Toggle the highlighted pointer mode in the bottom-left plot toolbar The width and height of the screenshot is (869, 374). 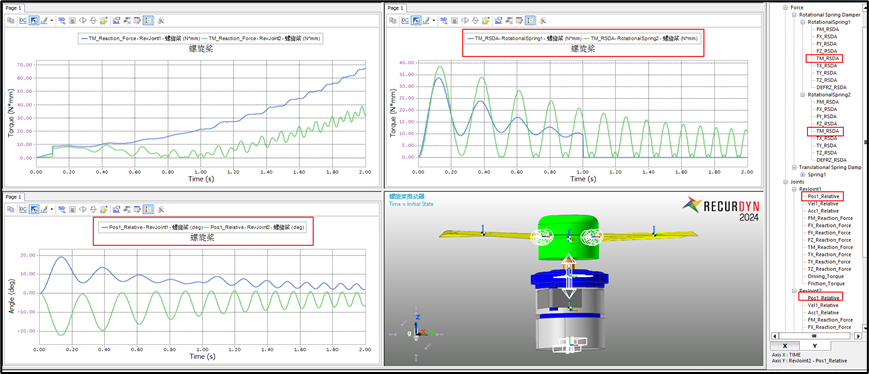[x=34, y=209]
